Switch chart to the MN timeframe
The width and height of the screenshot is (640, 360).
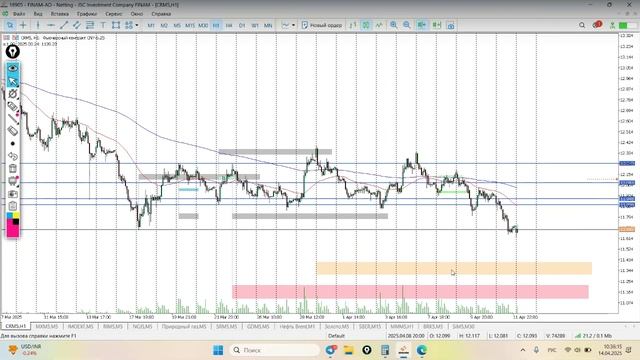tap(268, 25)
